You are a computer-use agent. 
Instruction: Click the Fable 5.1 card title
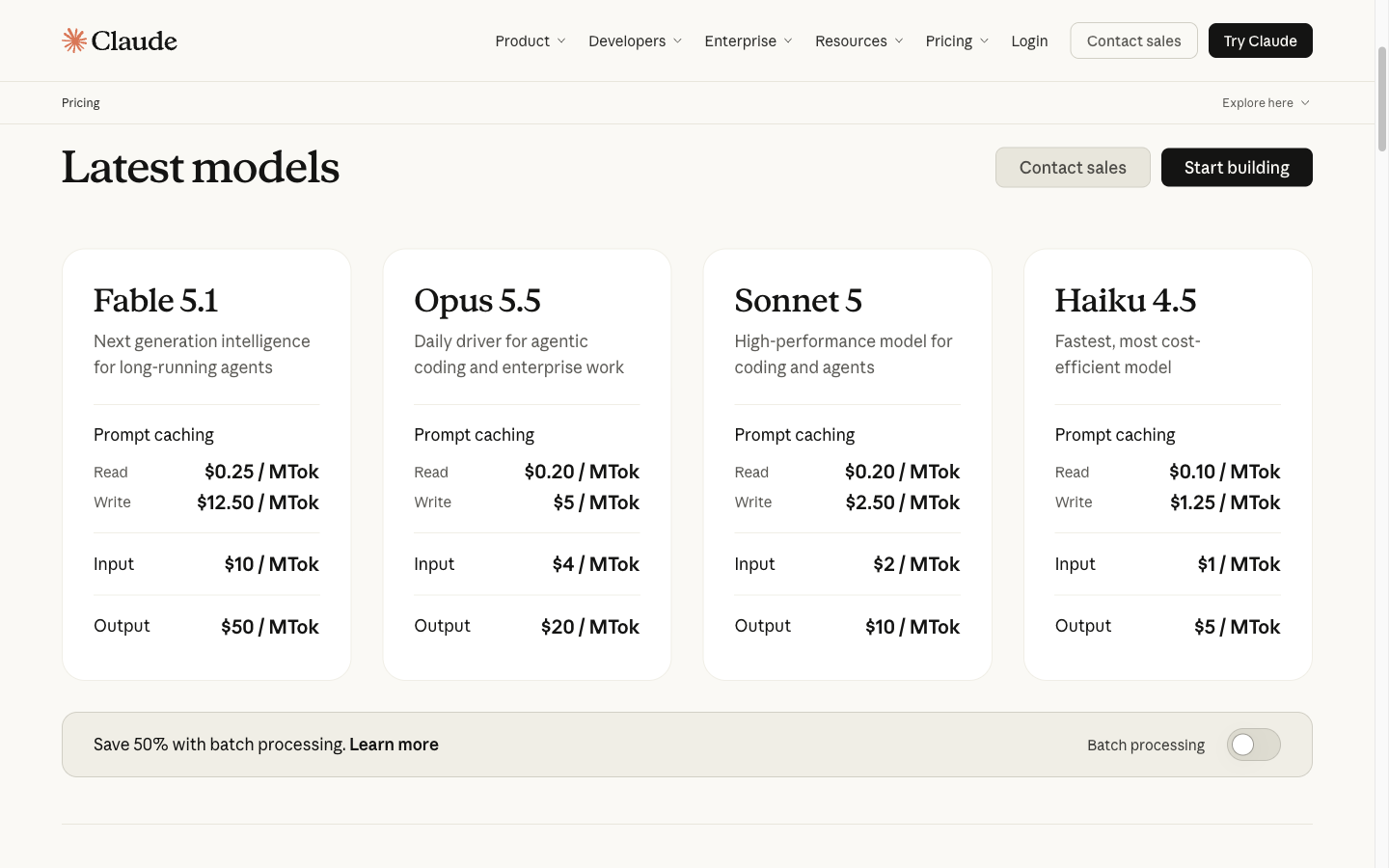155,301
